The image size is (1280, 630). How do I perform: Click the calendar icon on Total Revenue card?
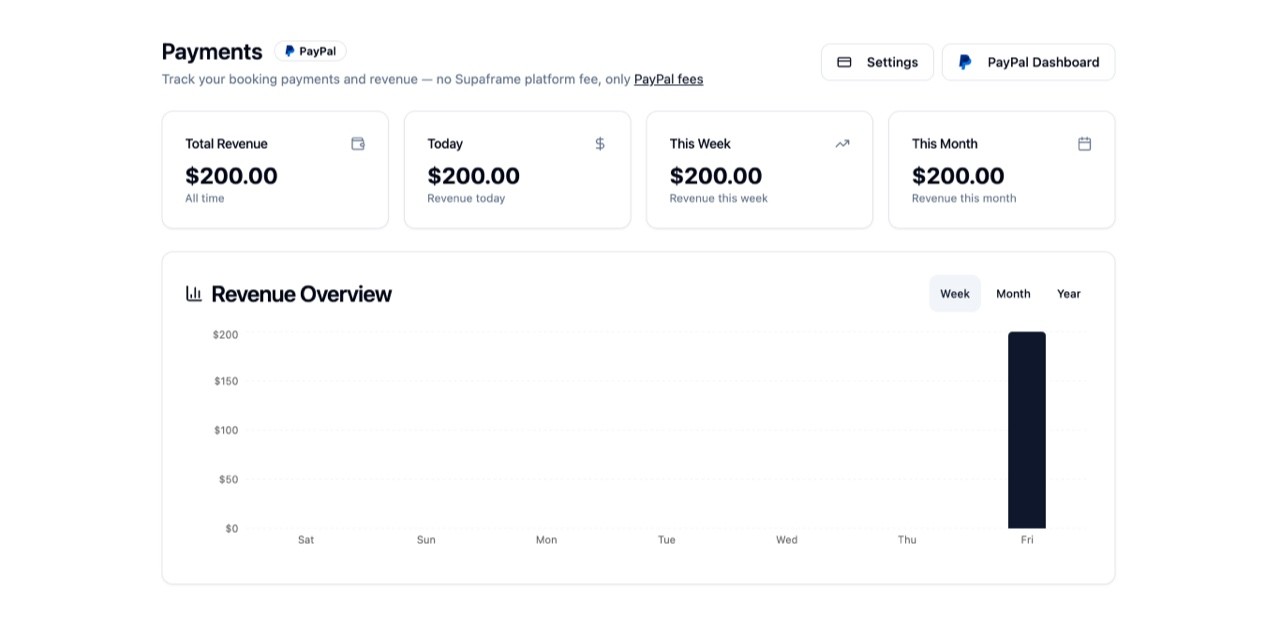357,143
